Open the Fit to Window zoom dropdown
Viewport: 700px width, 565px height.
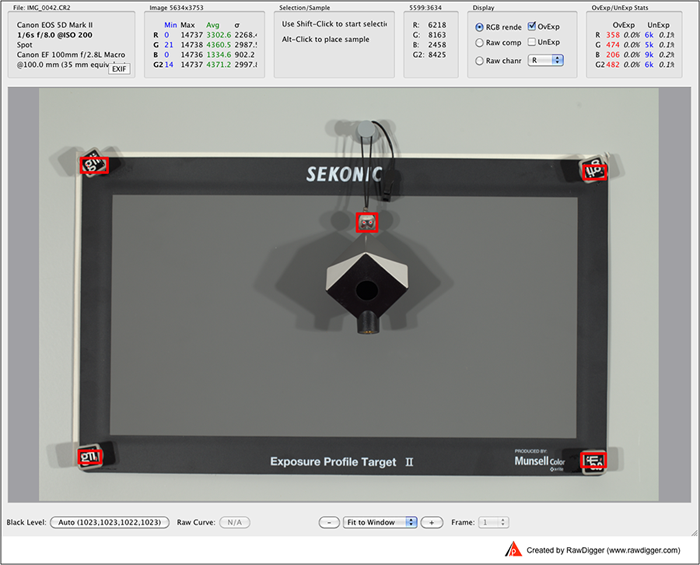coord(380,522)
